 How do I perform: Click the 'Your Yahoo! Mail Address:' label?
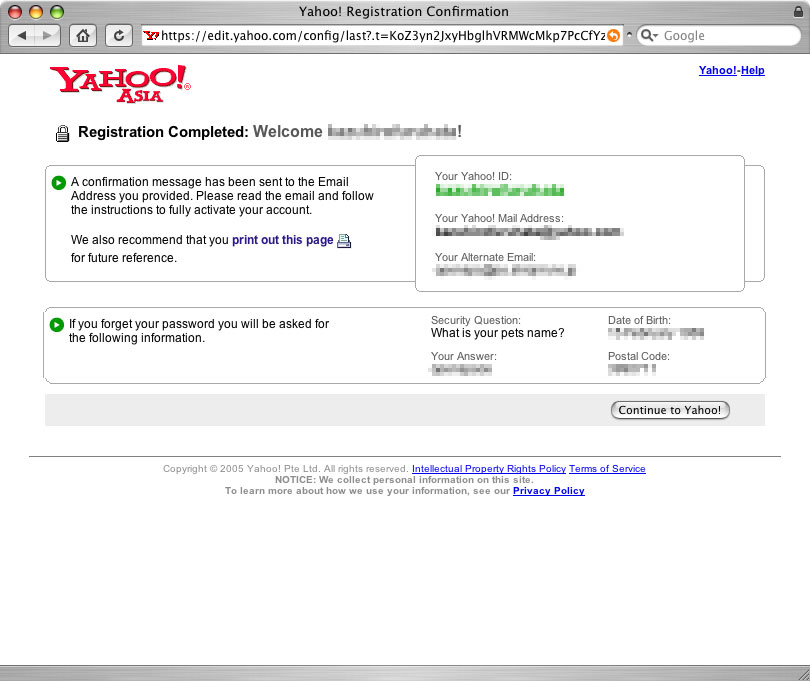pos(499,218)
